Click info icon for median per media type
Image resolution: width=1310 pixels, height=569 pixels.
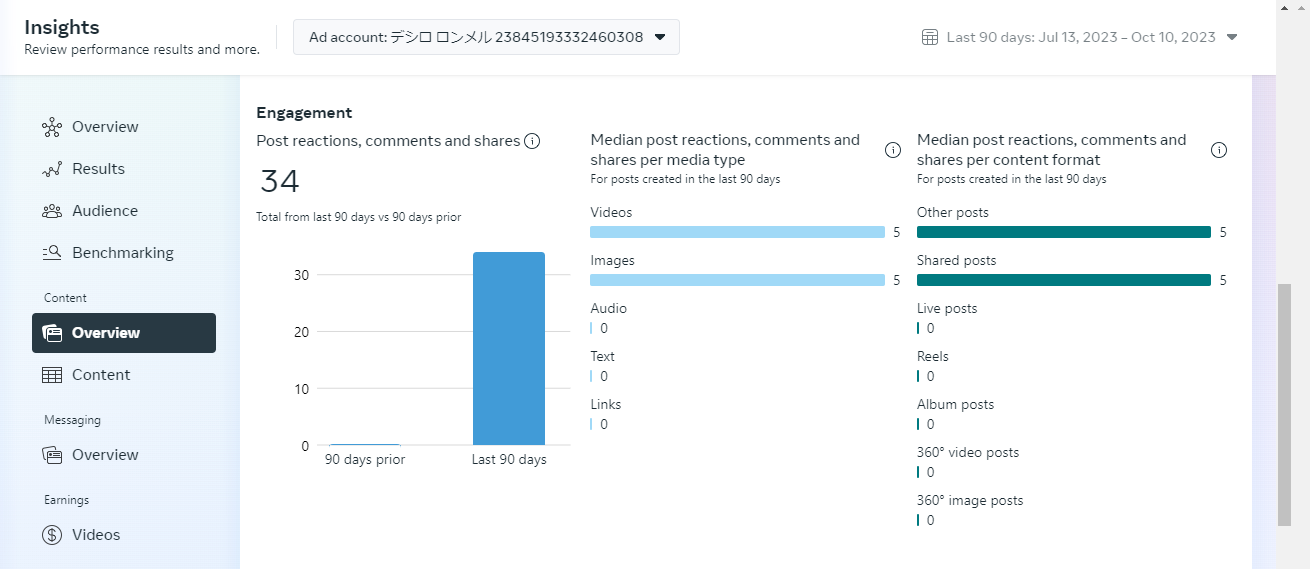coord(893,150)
